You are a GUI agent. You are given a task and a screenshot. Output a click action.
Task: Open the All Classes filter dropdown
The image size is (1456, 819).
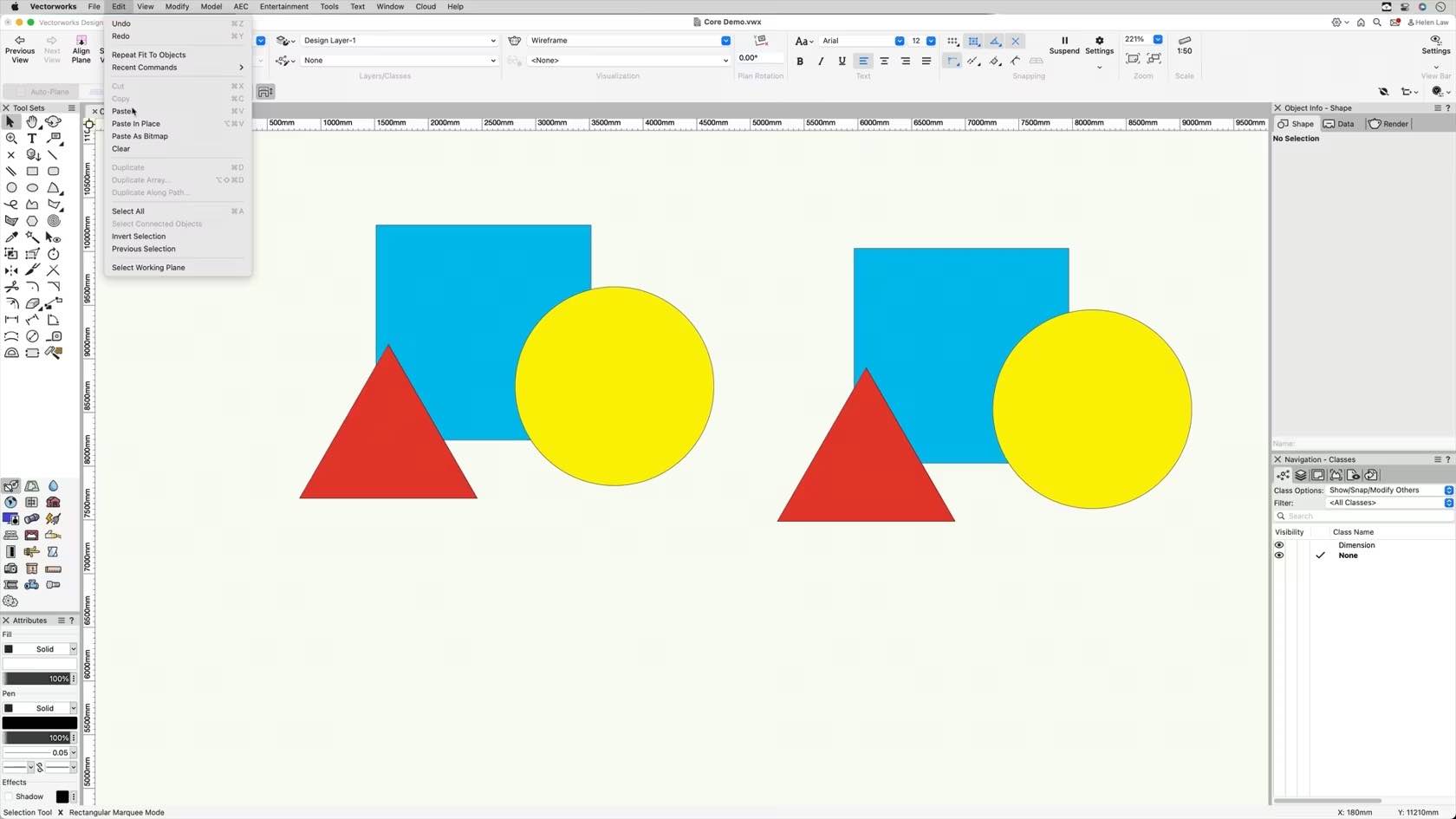point(1390,503)
